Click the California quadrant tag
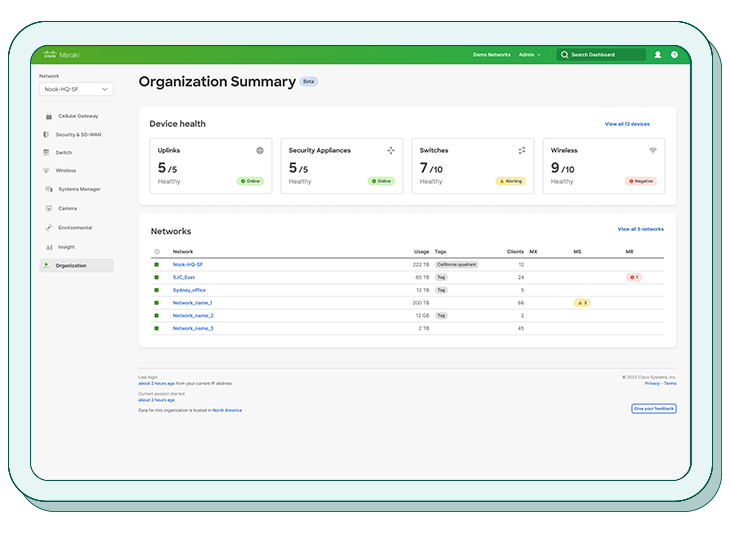The height and width of the screenshot is (536, 730). (456, 265)
